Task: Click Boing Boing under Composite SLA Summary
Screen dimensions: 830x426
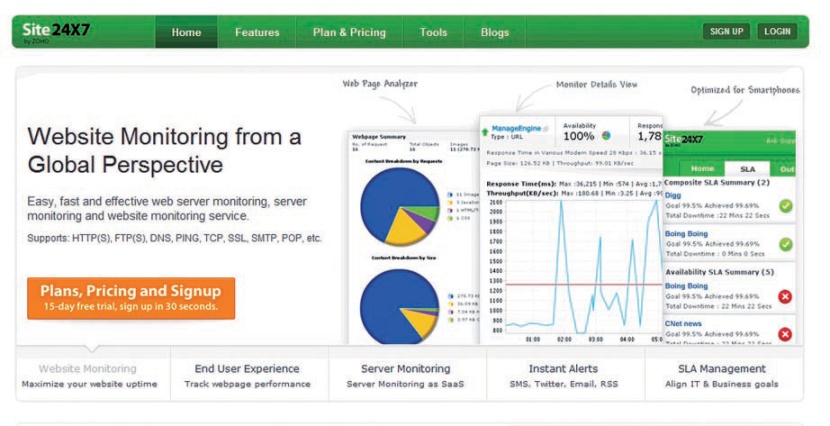Action: pos(686,233)
